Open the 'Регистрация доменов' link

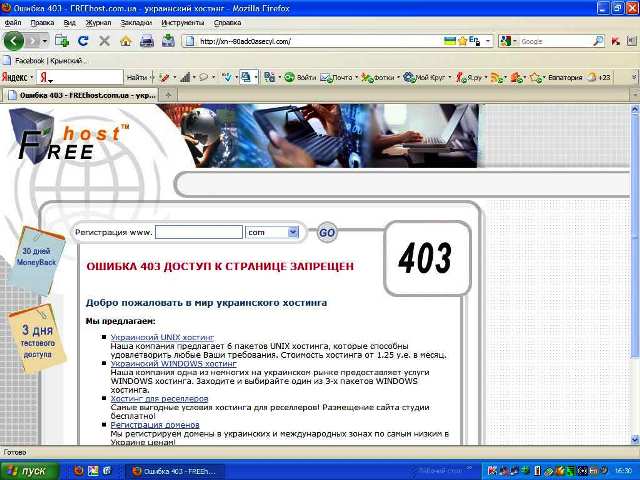[153, 425]
